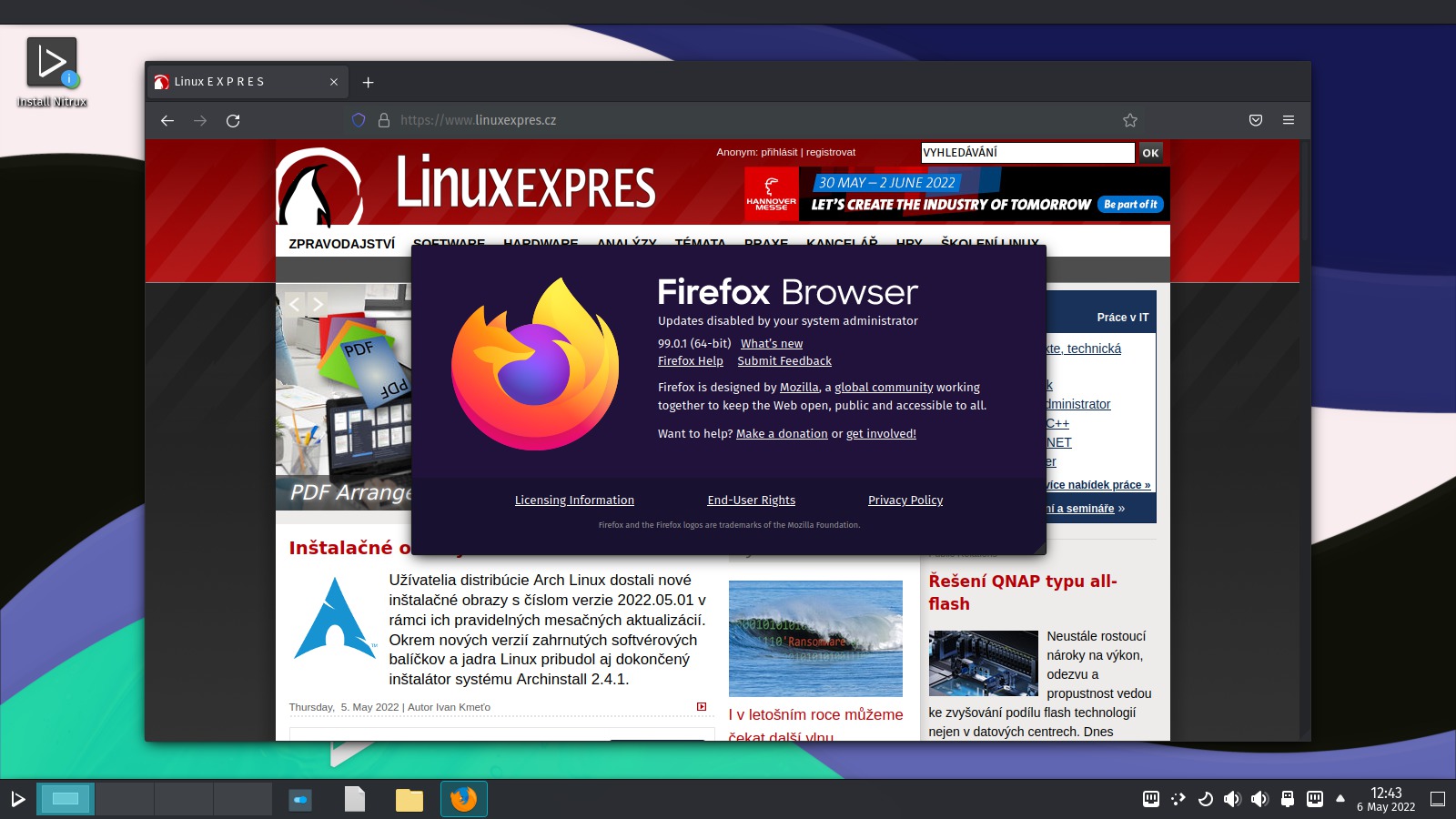Go forward one page in Firefox
1456x819 pixels.
200,120
